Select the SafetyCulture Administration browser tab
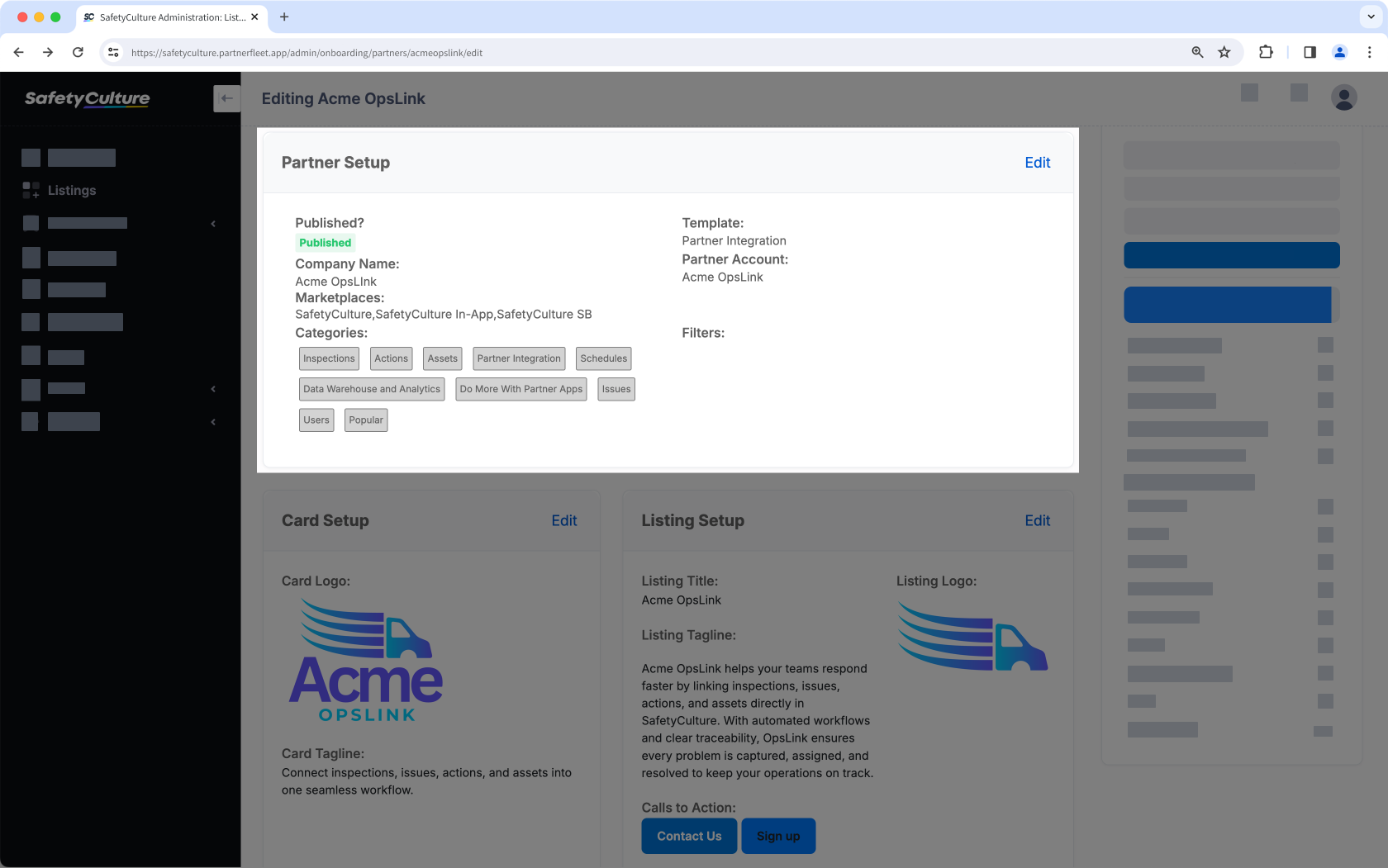 [x=171, y=17]
